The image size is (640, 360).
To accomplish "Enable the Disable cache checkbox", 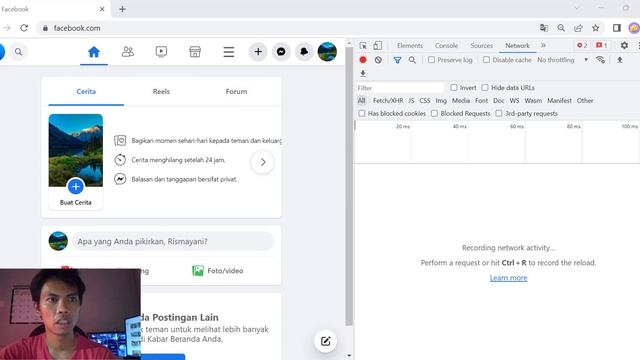I will click(x=486, y=60).
